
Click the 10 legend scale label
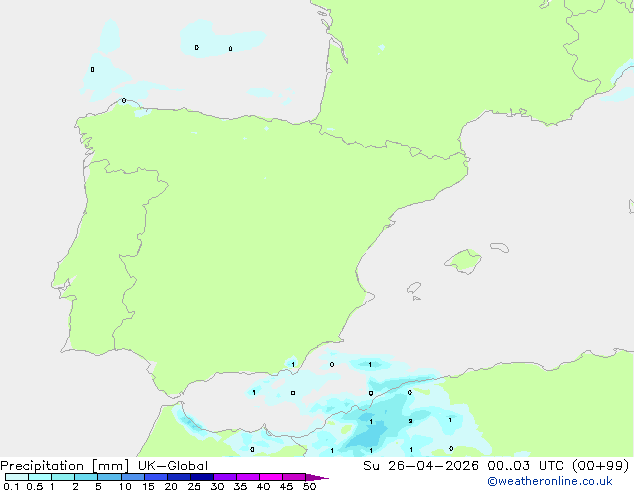coord(125,486)
